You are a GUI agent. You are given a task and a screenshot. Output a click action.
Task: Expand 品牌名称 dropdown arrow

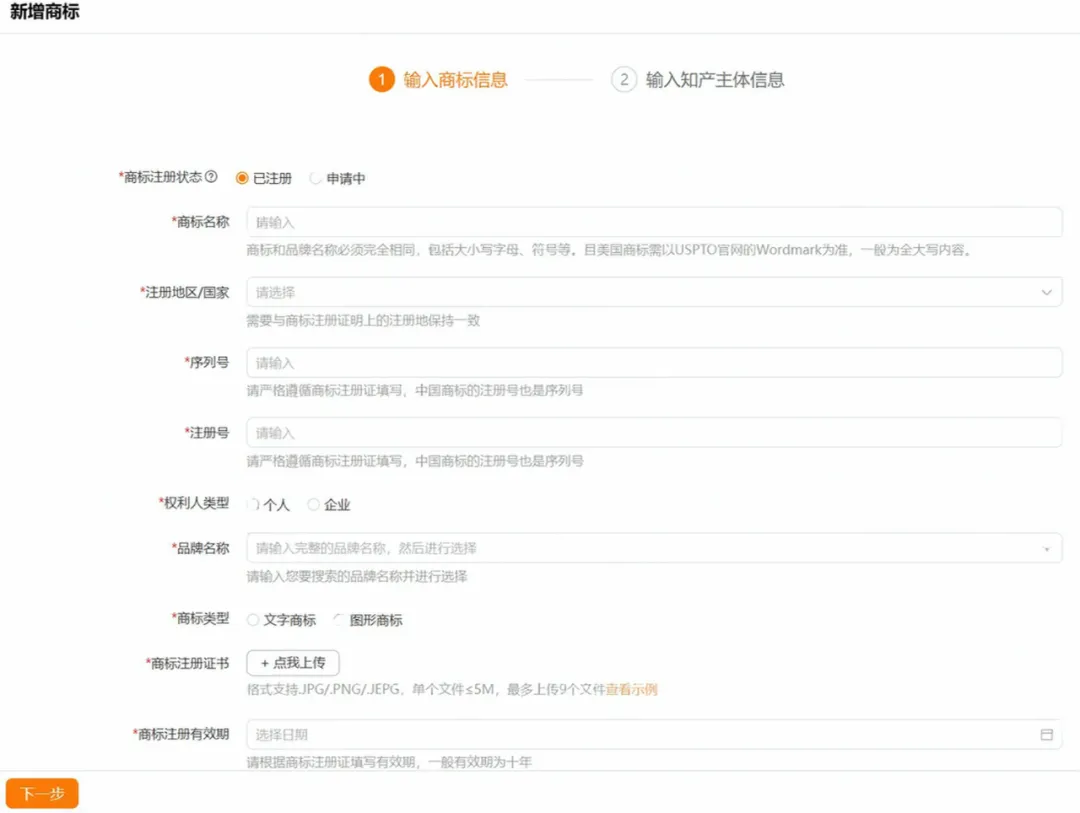pyautogui.click(x=1046, y=549)
